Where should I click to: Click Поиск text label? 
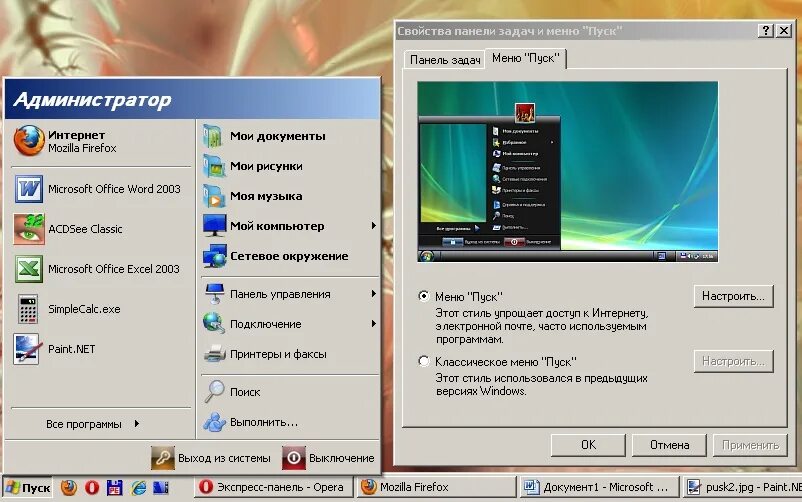(x=245, y=392)
